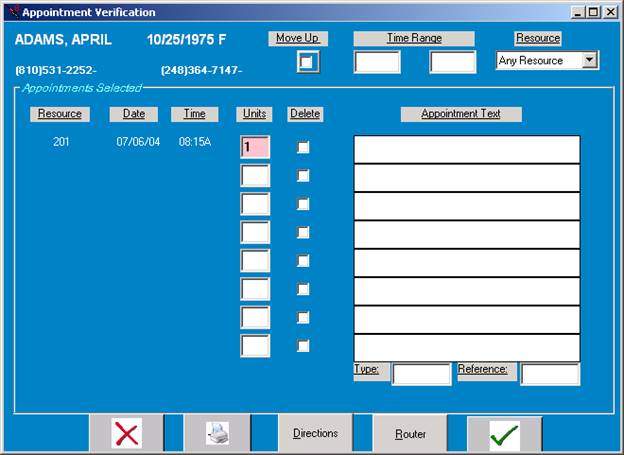Click the red X cancel button

click(x=127, y=434)
